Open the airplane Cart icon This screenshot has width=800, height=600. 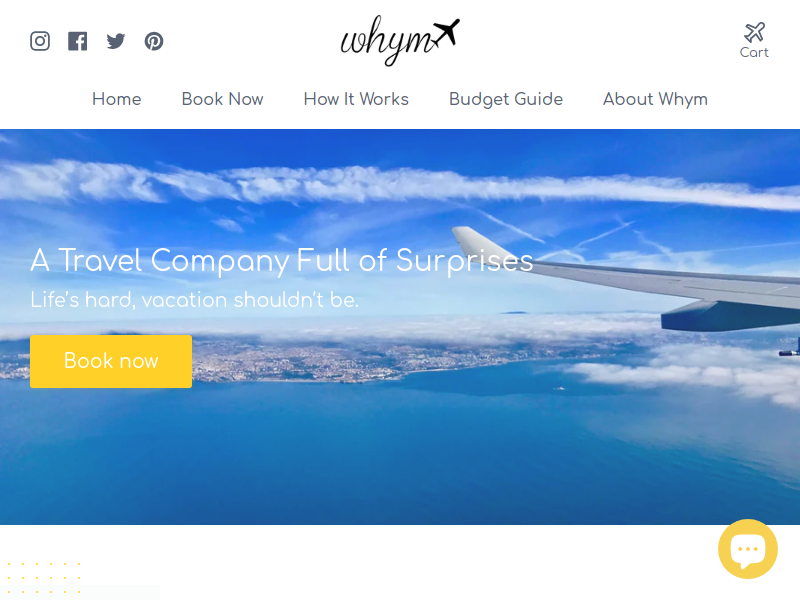[754, 33]
